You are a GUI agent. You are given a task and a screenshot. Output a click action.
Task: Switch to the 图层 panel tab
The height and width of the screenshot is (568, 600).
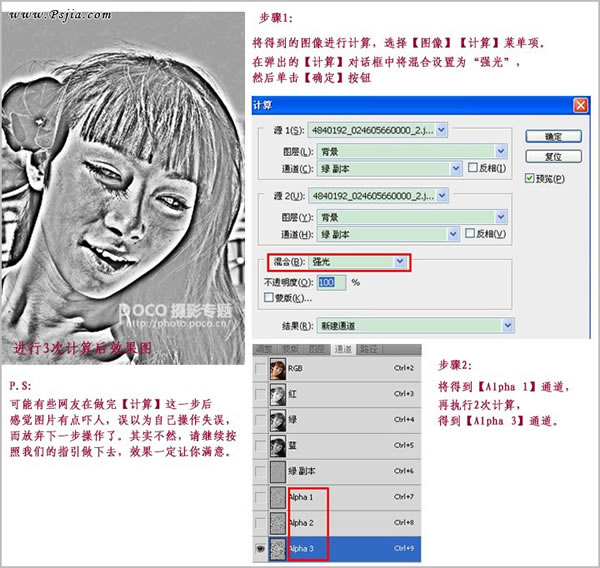point(317,349)
